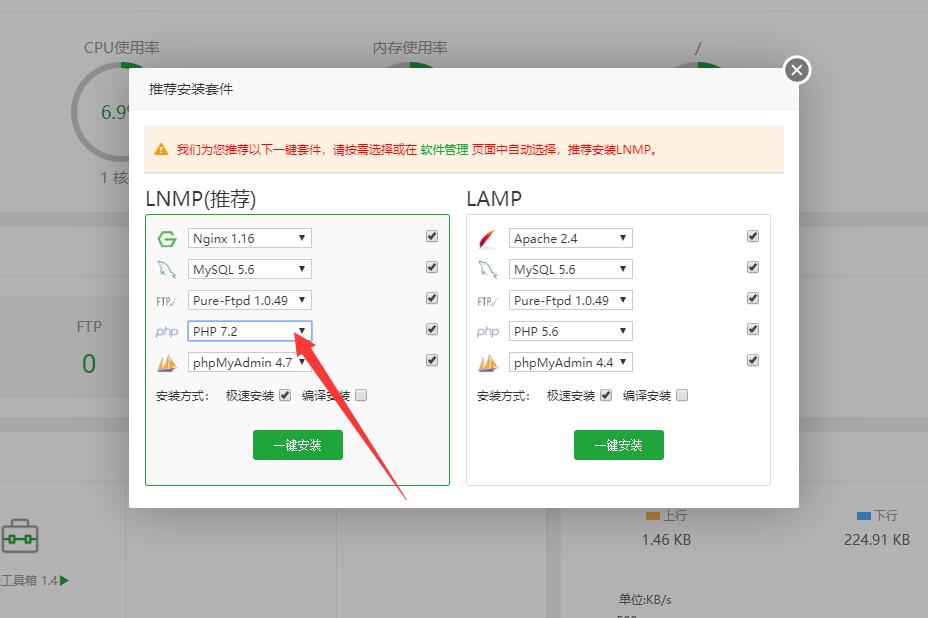Screen dimensions: 928x618
Task: Click the 224.91 KB downstream value
Action: pyautogui.click(x=877, y=540)
